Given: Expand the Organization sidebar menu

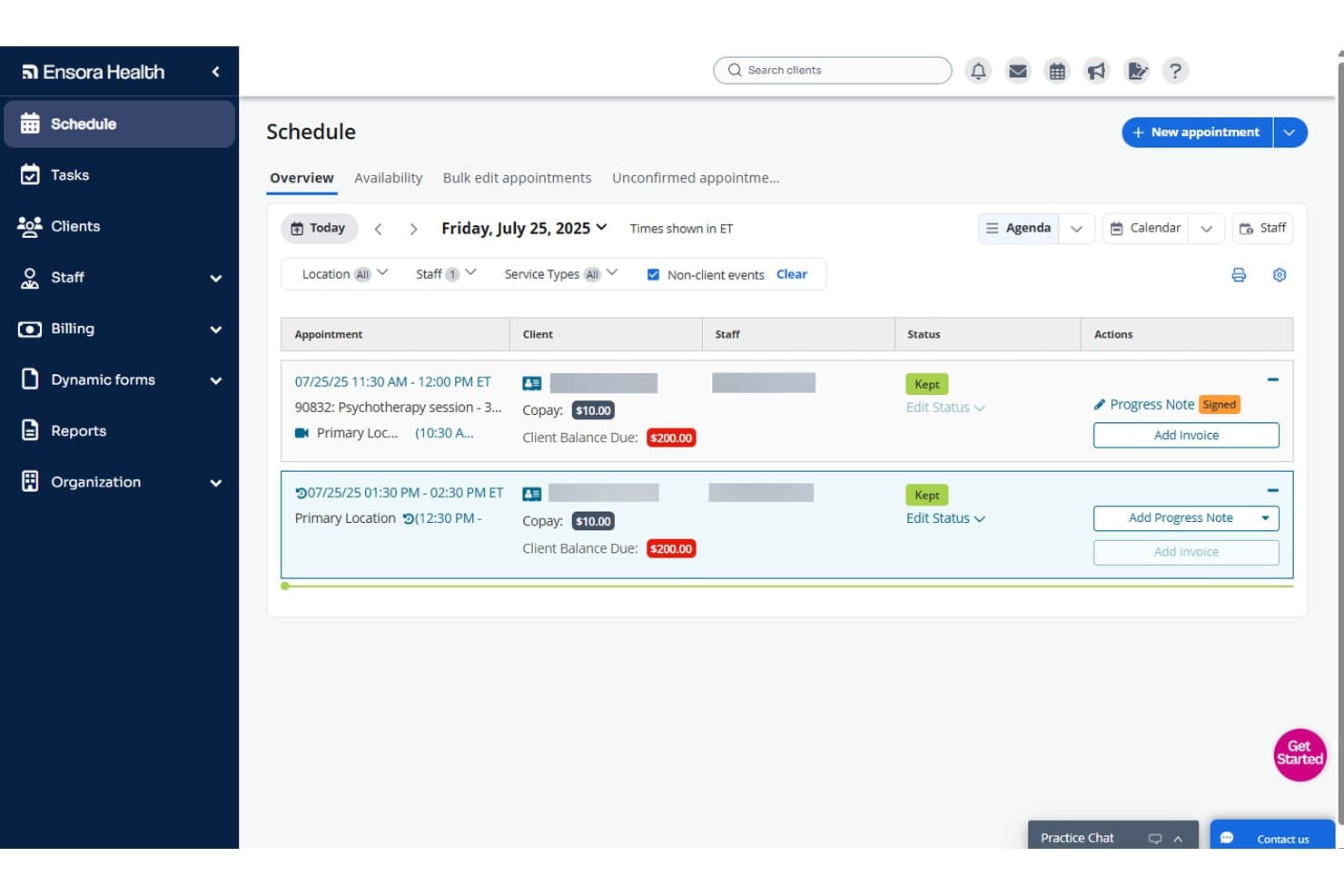Looking at the screenshot, I should pyautogui.click(x=216, y=483).
